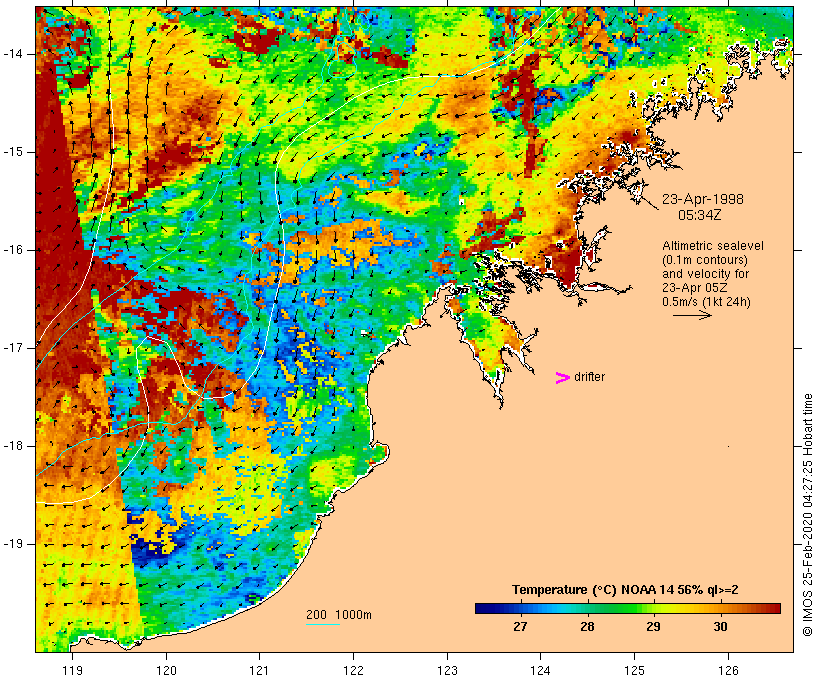The image size is (820, 680).
Task: Click the 30 value on the color scale
Action: point(721,627)
